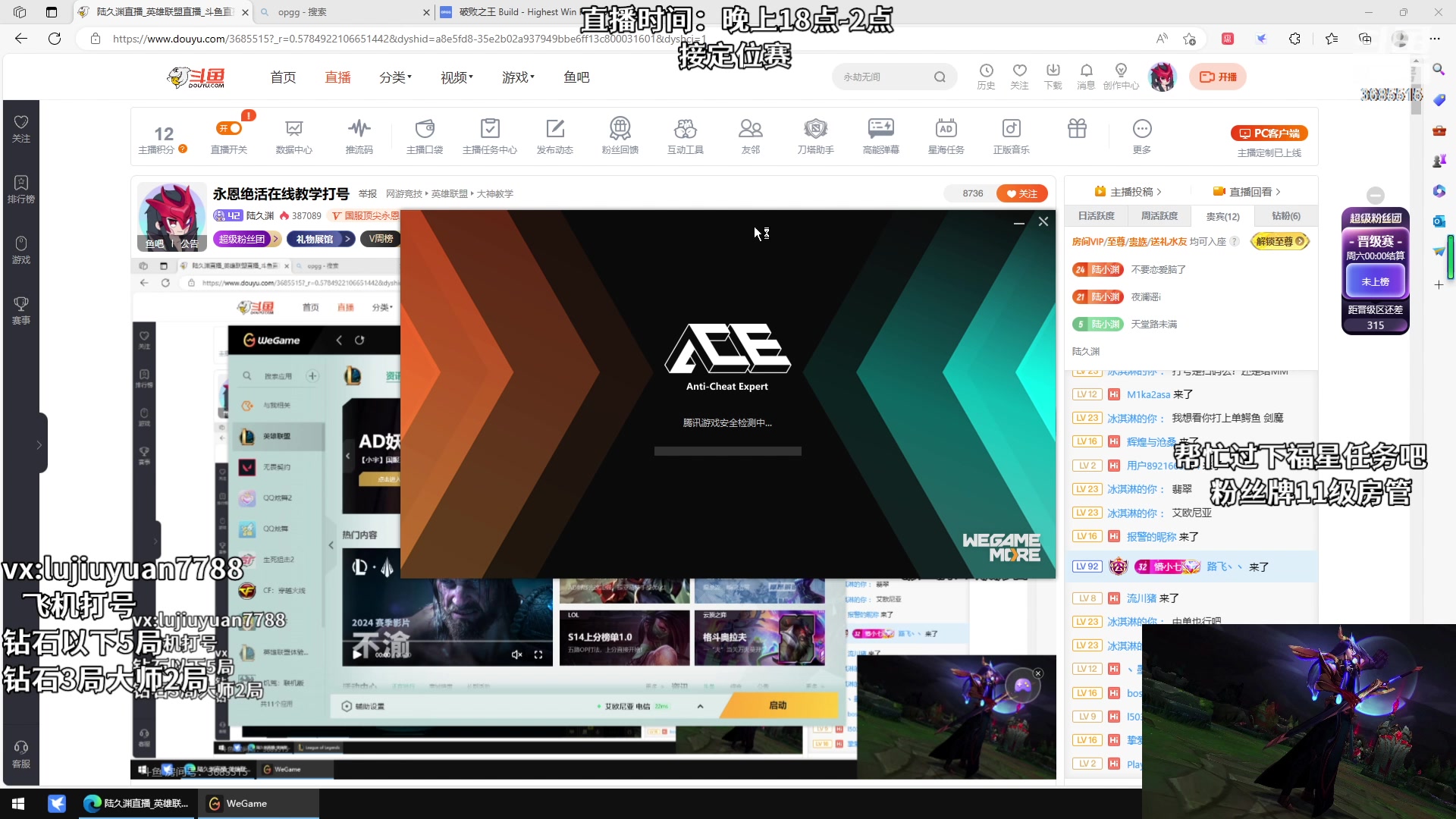Go to 鱼吧 navigation item
The width and height of the screenshot is (1456, 819).
(x=576, y=77)
